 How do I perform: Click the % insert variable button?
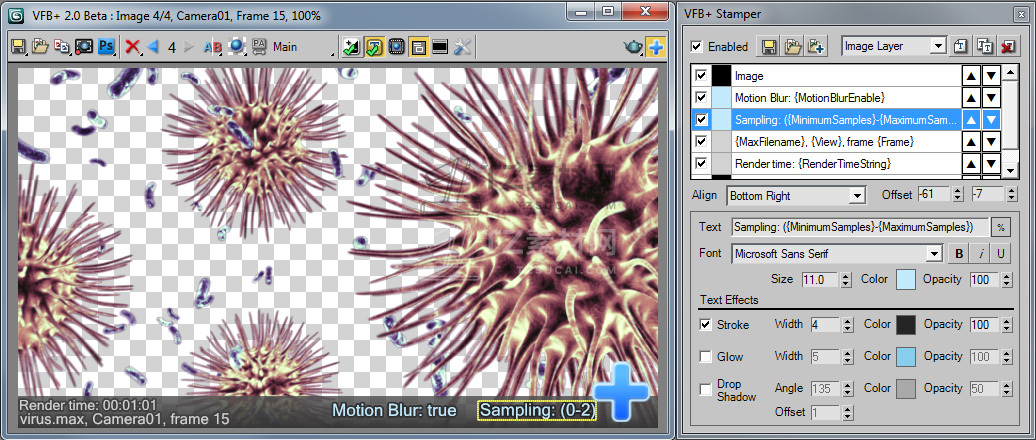click(x=999, y=228)
